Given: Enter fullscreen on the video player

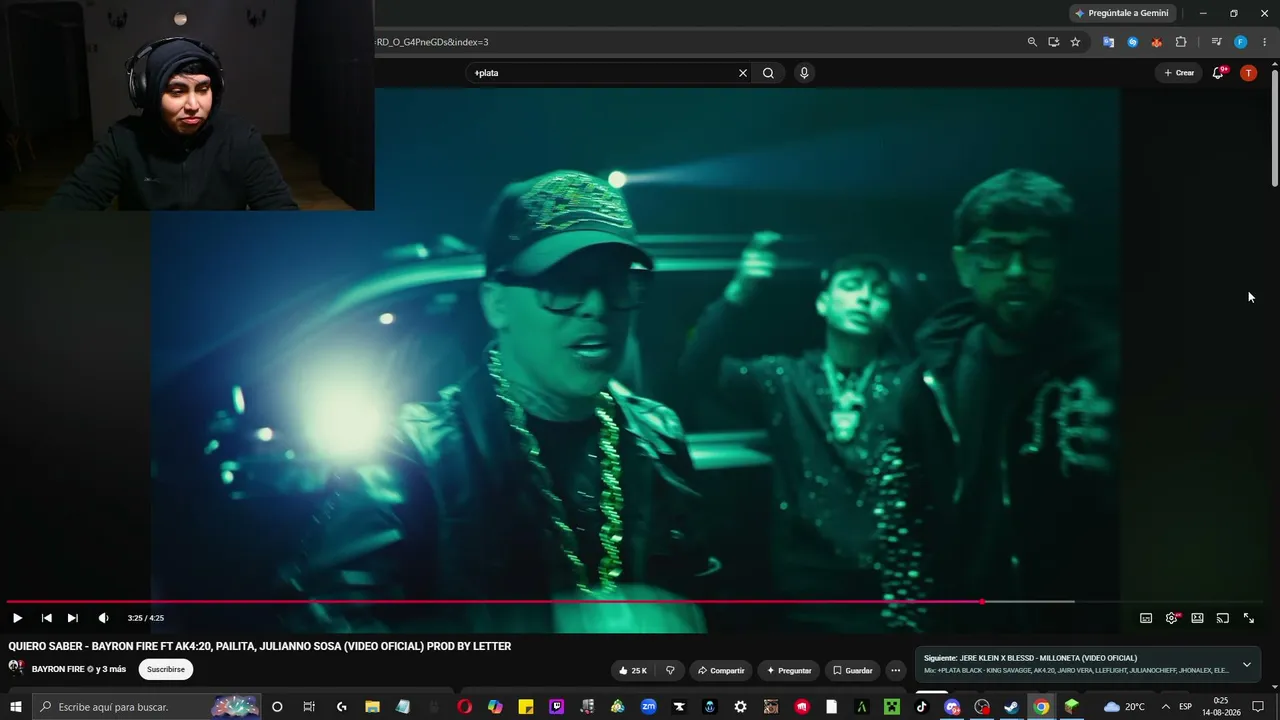Looking at the screenshot, I should 1248,618.
